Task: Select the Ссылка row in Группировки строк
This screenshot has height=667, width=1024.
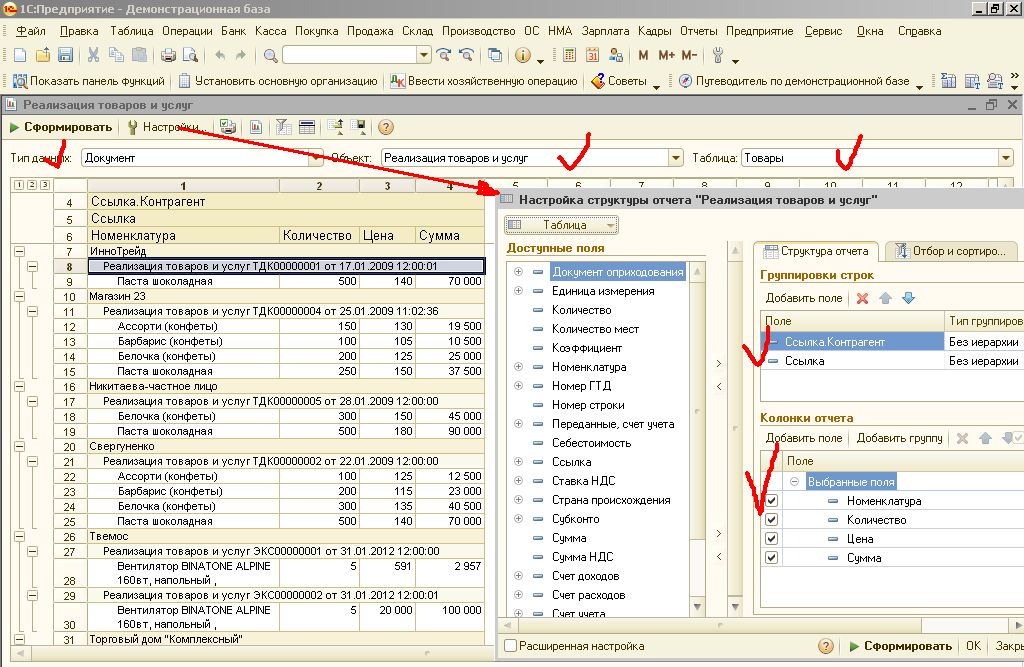Action: click(805, 361)
